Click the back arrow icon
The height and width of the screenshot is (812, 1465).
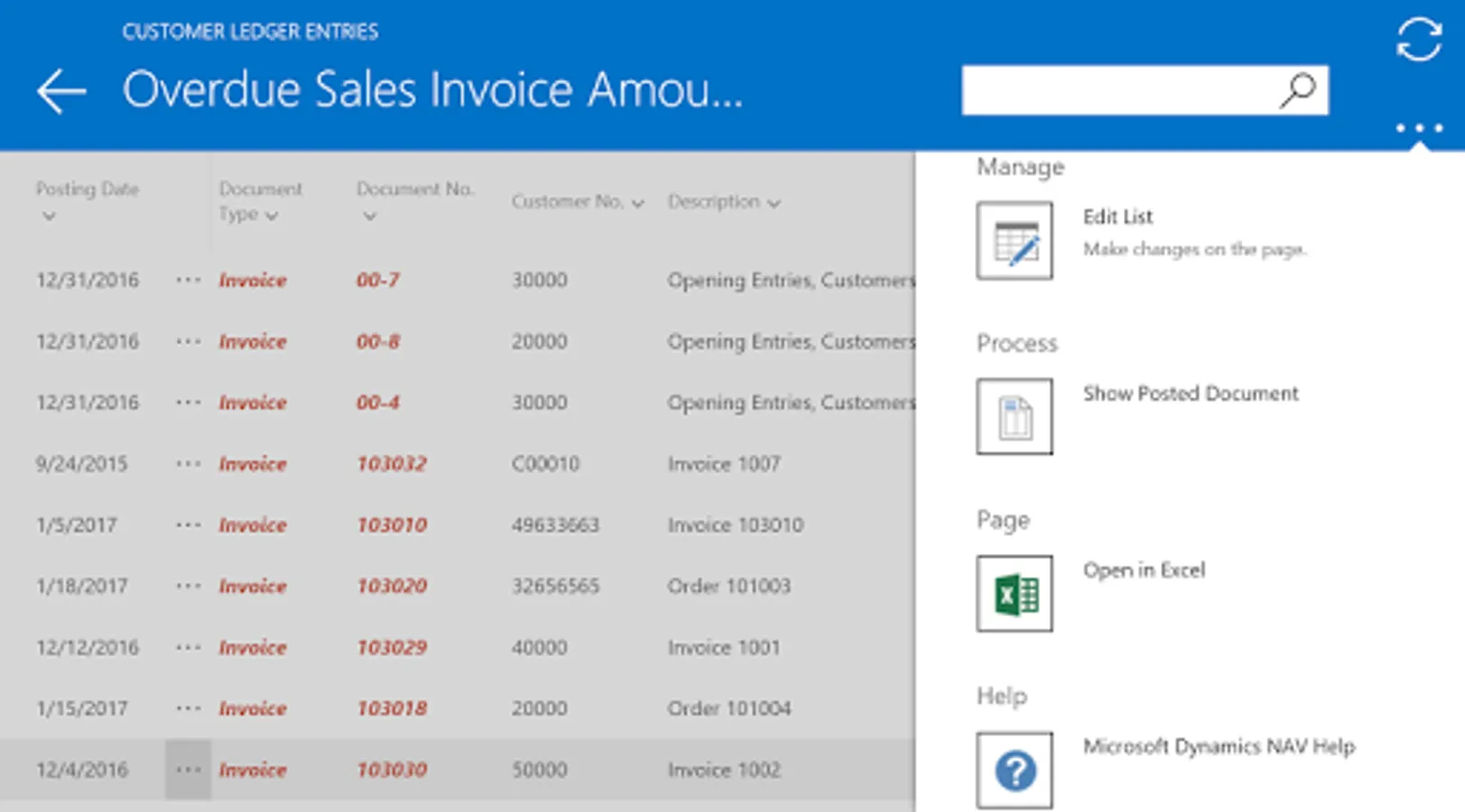(x=61, y=91)
